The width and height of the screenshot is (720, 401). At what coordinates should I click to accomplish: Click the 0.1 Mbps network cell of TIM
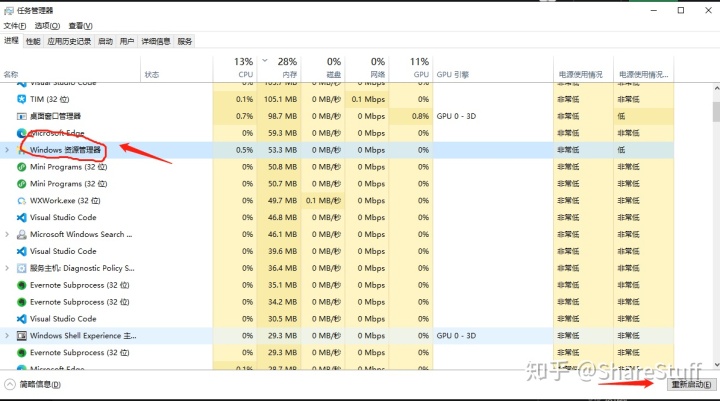(367, 99)
